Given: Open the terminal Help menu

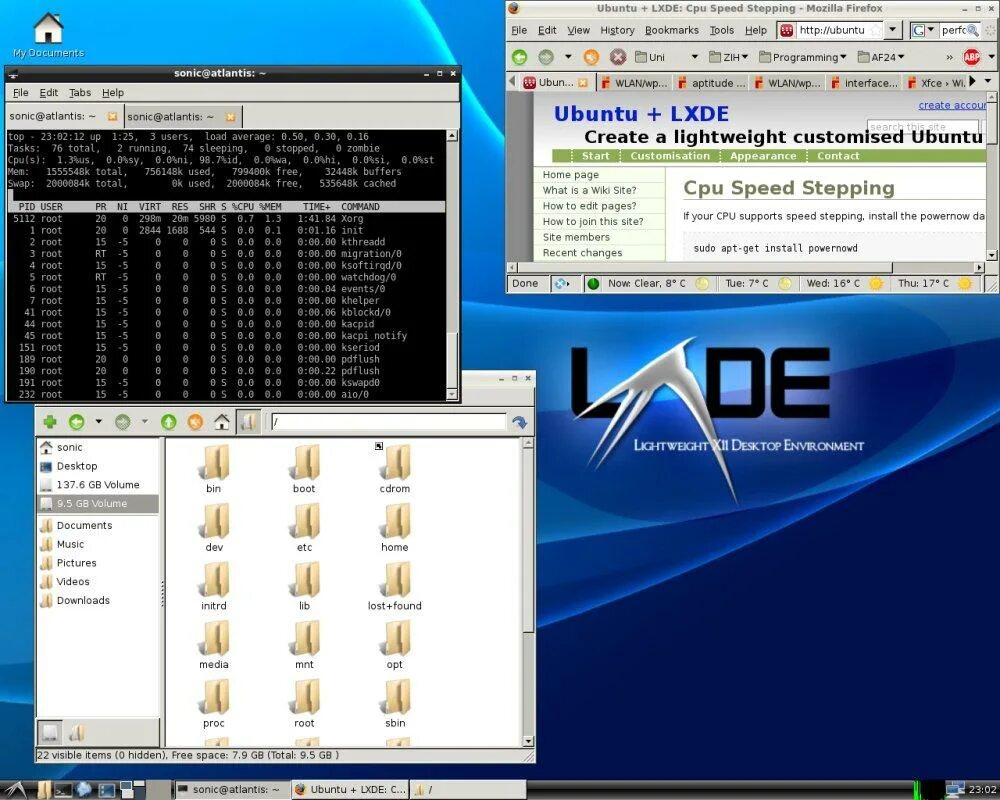Looking at the screenshot, I should tap(113, 93).
